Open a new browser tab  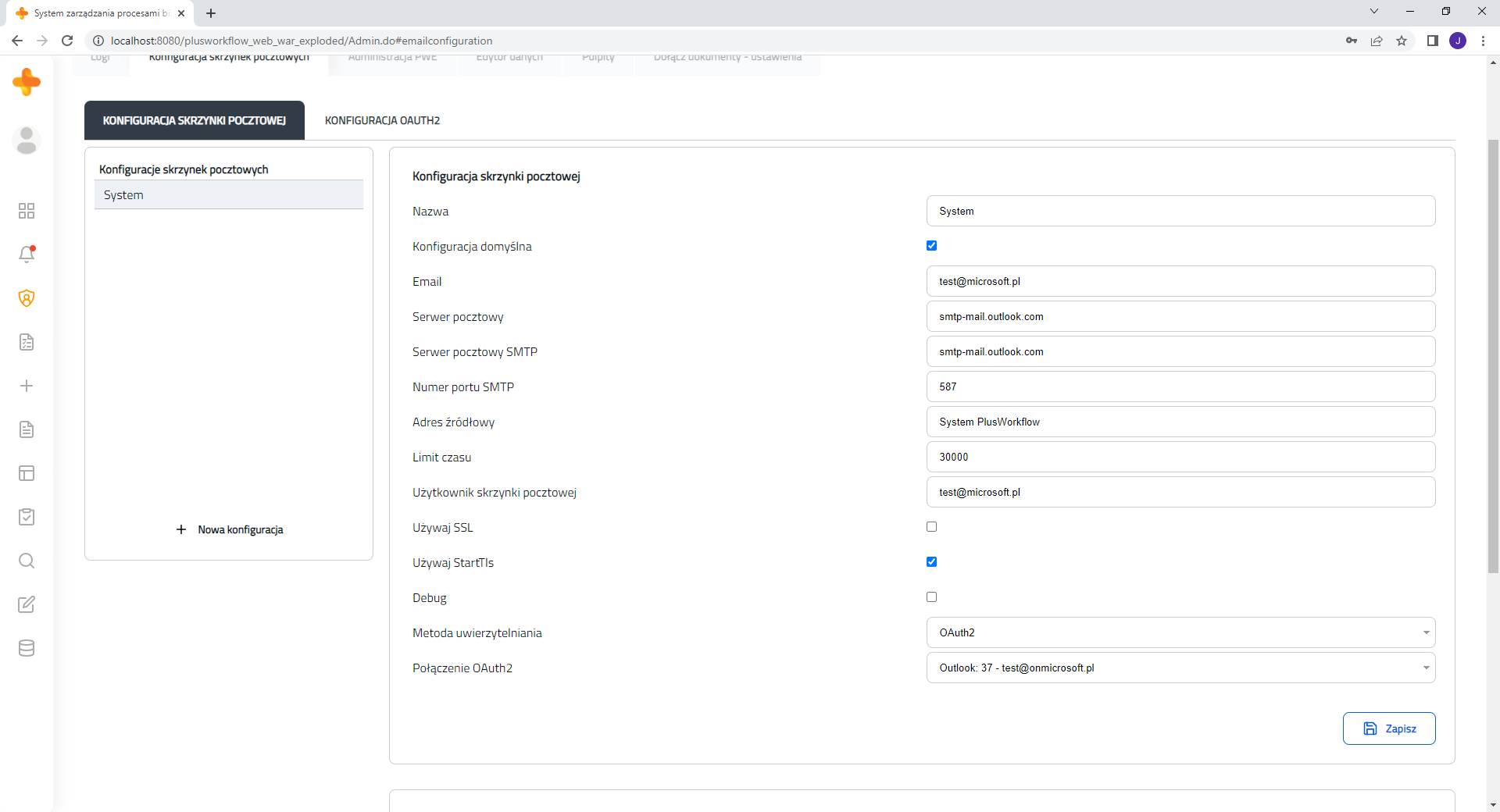click(x=211, y=13)
